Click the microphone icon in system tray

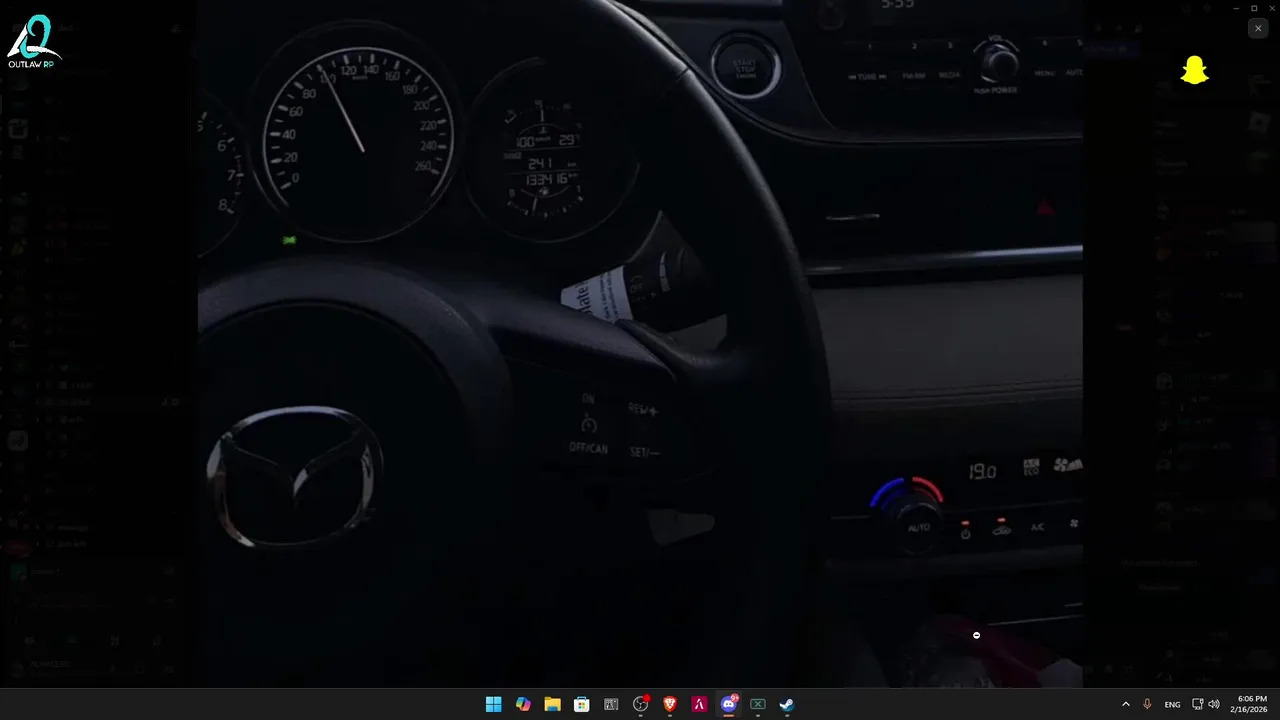click(x=1147, y=704)
